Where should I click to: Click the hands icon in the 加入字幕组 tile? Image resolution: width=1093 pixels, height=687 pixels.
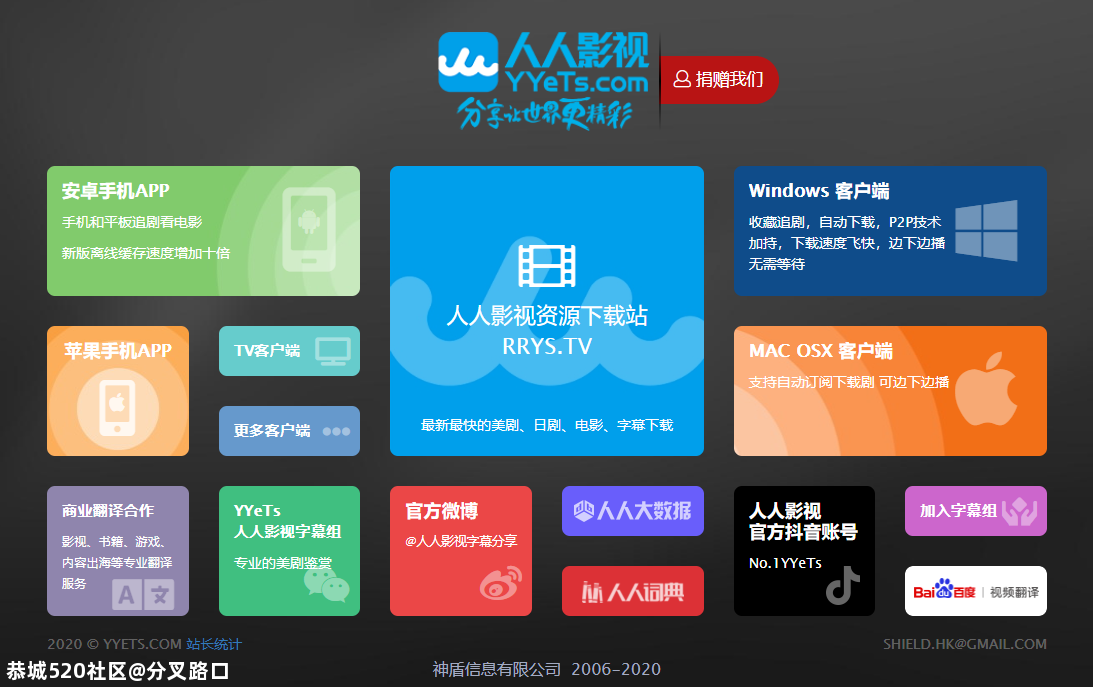pyautogui.click(x=1020, y=511)
